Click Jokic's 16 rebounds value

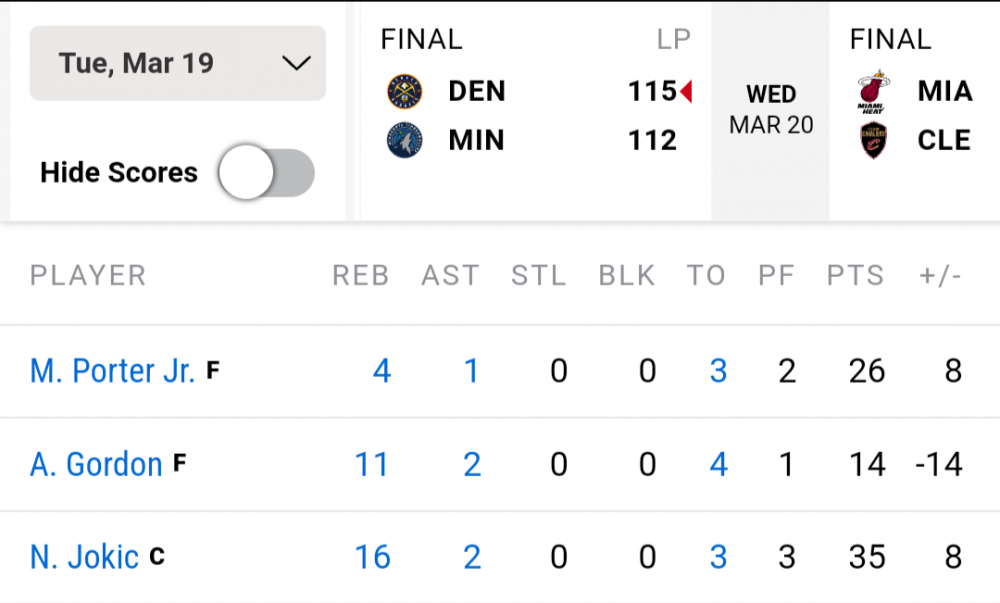click(372, 557)
